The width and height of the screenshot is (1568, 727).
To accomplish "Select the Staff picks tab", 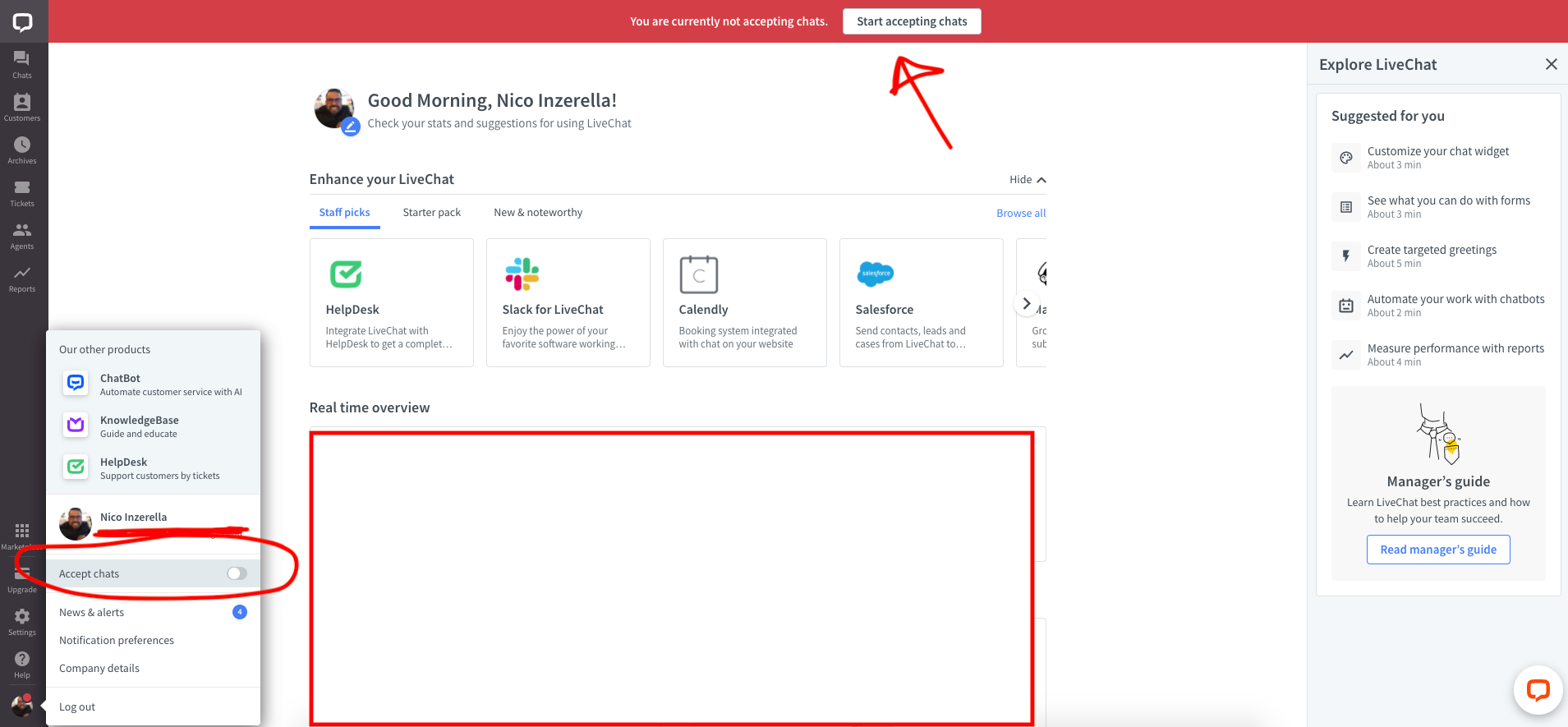I will pos(344,213).
